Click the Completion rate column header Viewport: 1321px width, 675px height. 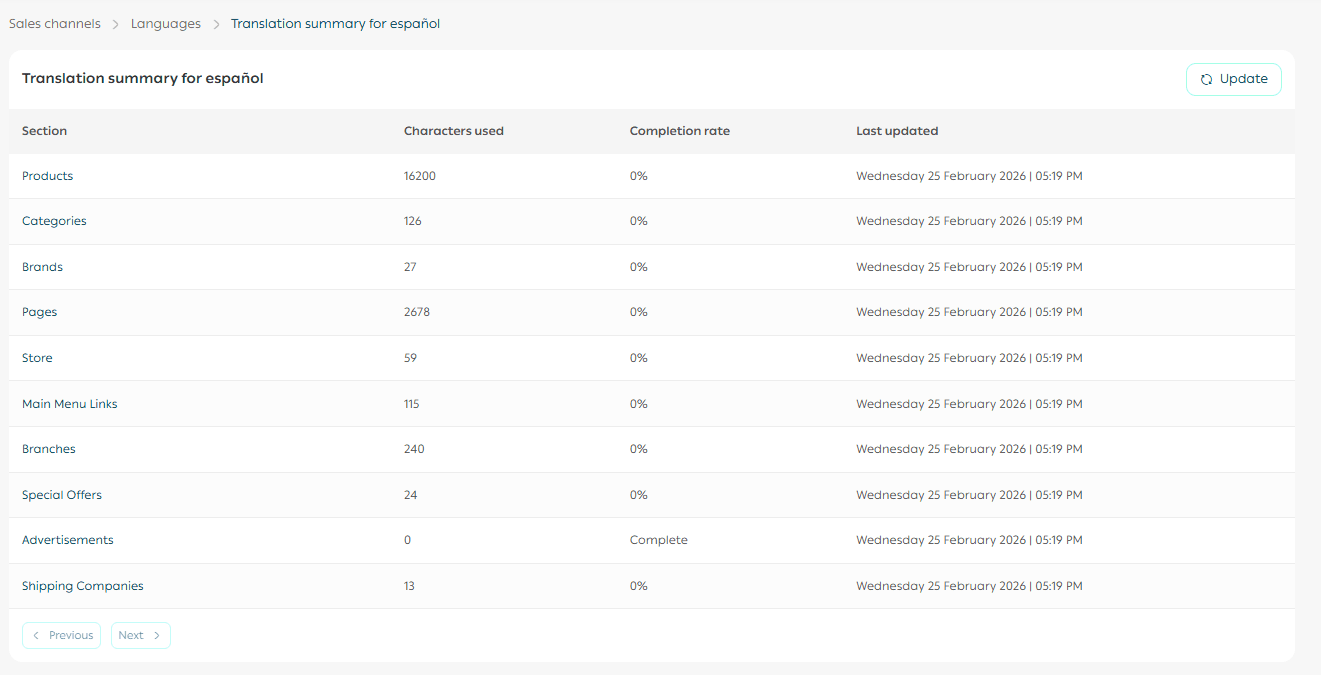coord(679,131)
